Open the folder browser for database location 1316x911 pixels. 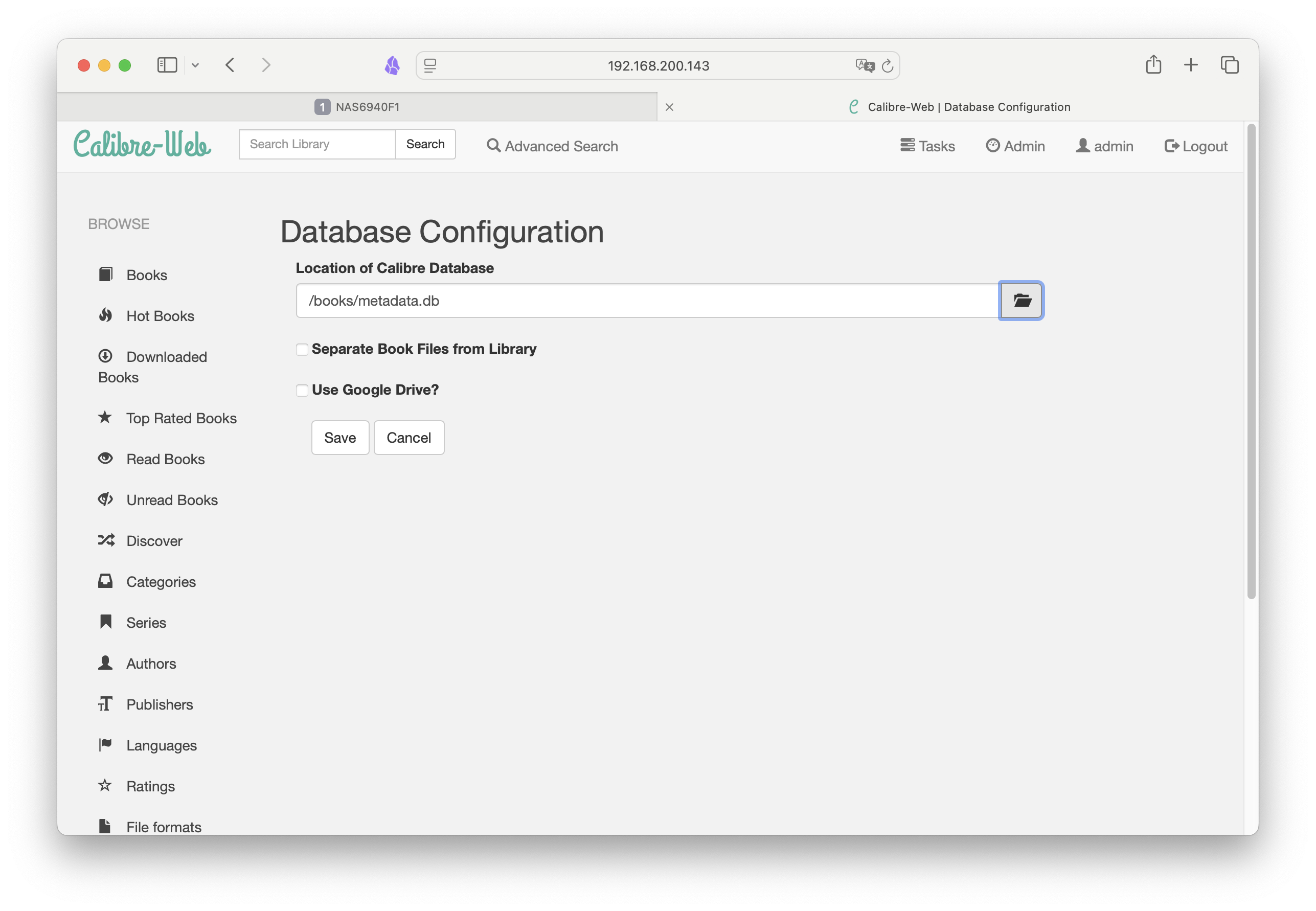tap(1021, 300)
